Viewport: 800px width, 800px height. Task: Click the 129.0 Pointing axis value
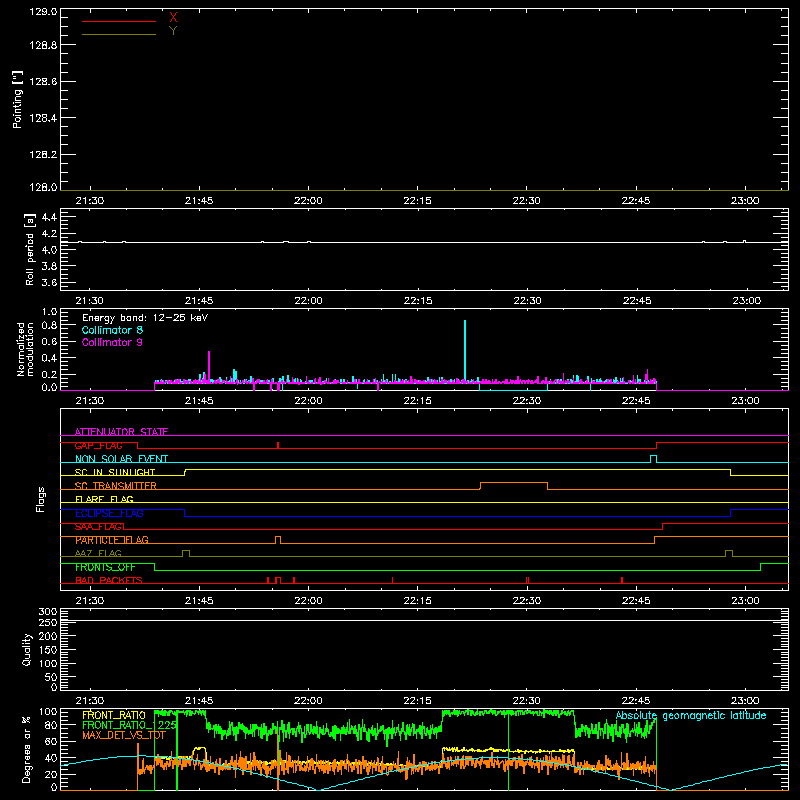(x=43, y=12)
